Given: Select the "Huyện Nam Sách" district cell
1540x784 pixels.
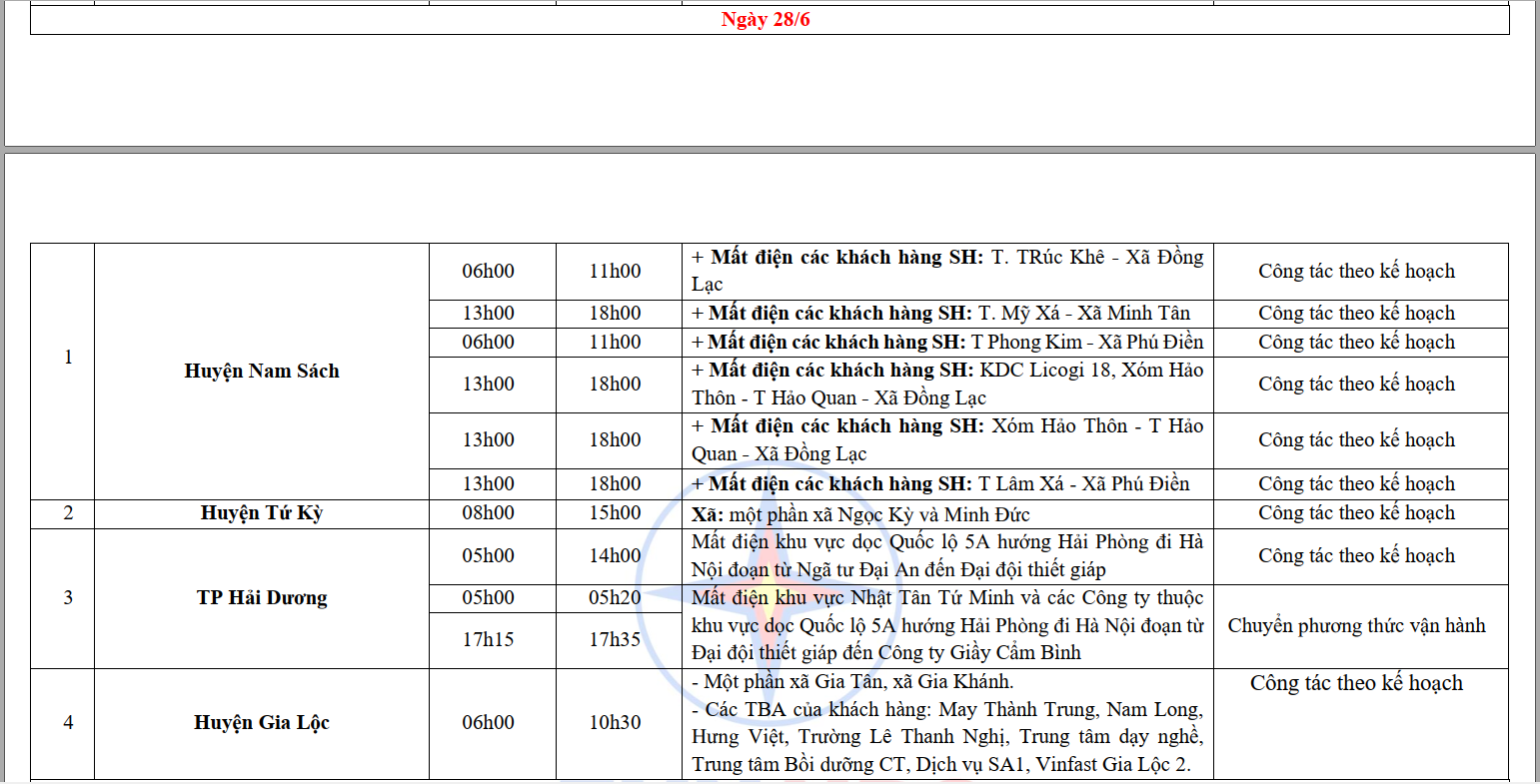Looking at the screenshot, I should 262,371.
